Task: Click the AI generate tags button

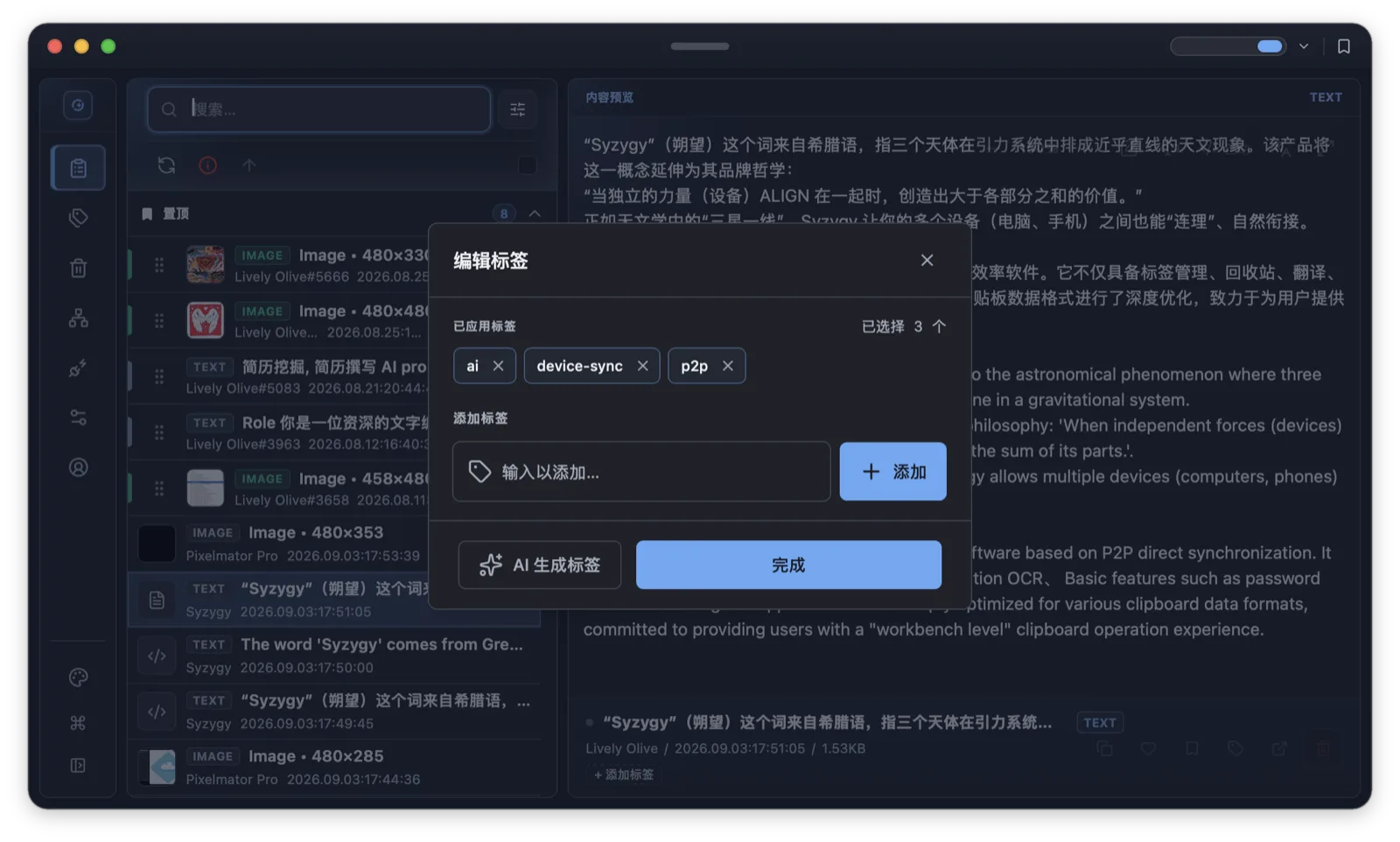Action: coord(540,565)
